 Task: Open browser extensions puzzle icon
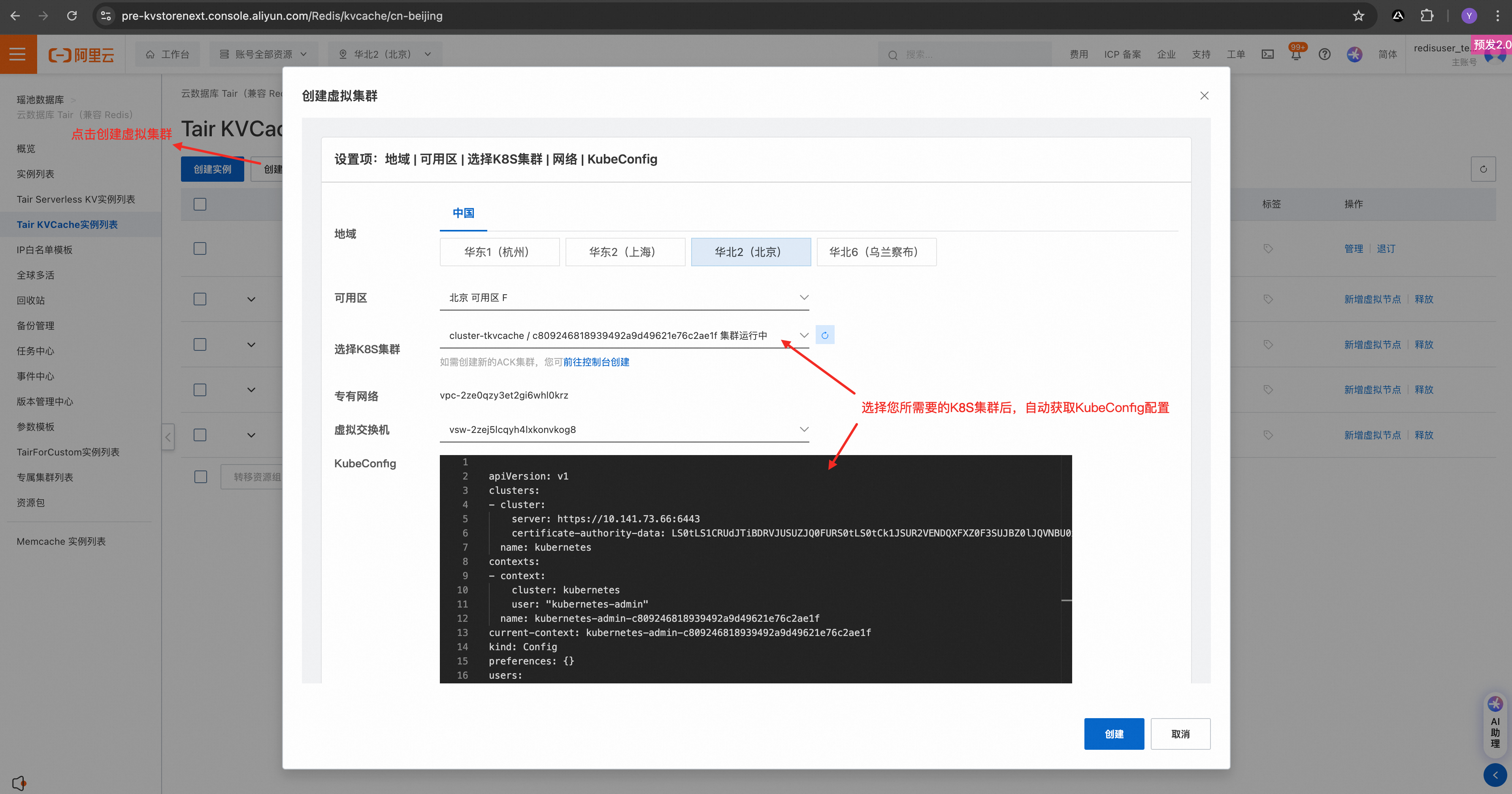(1427, 16)
